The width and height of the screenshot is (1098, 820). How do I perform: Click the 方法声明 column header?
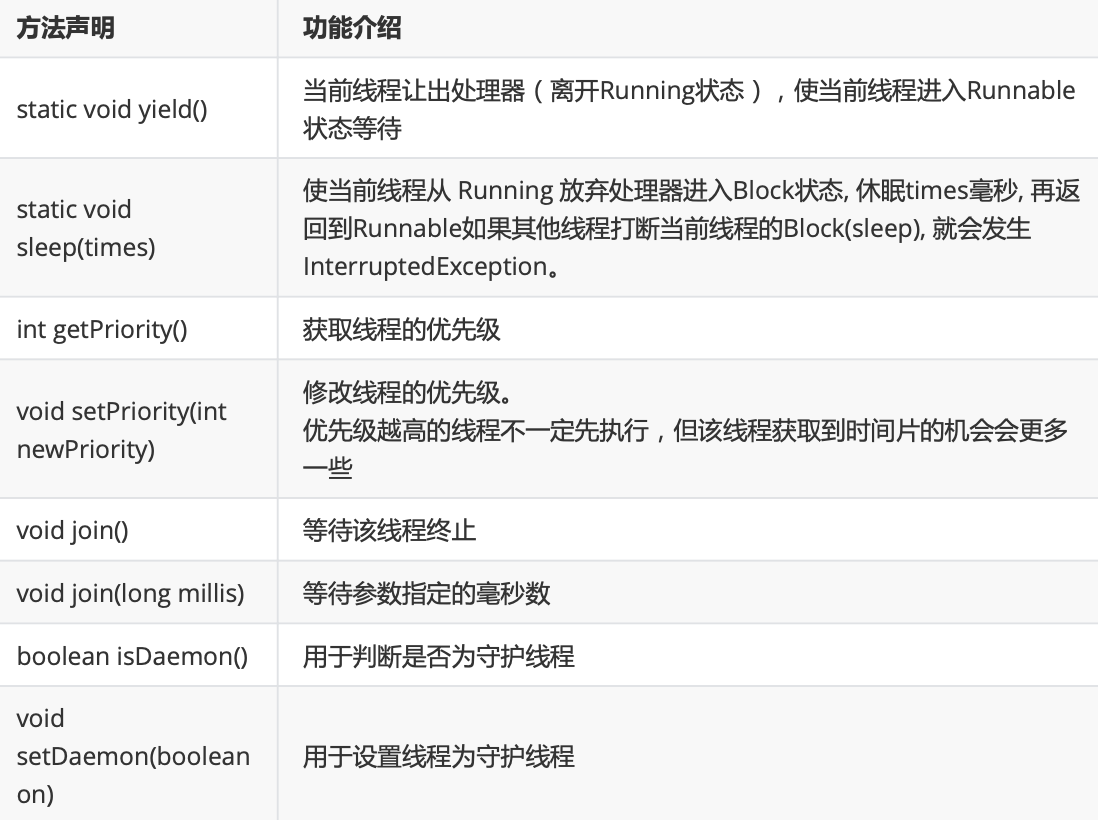pos(65,28)
